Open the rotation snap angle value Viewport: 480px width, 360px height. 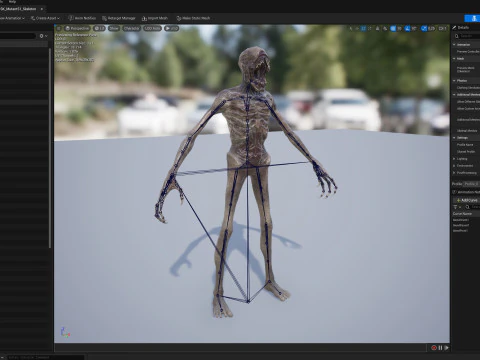pos(414,29)
